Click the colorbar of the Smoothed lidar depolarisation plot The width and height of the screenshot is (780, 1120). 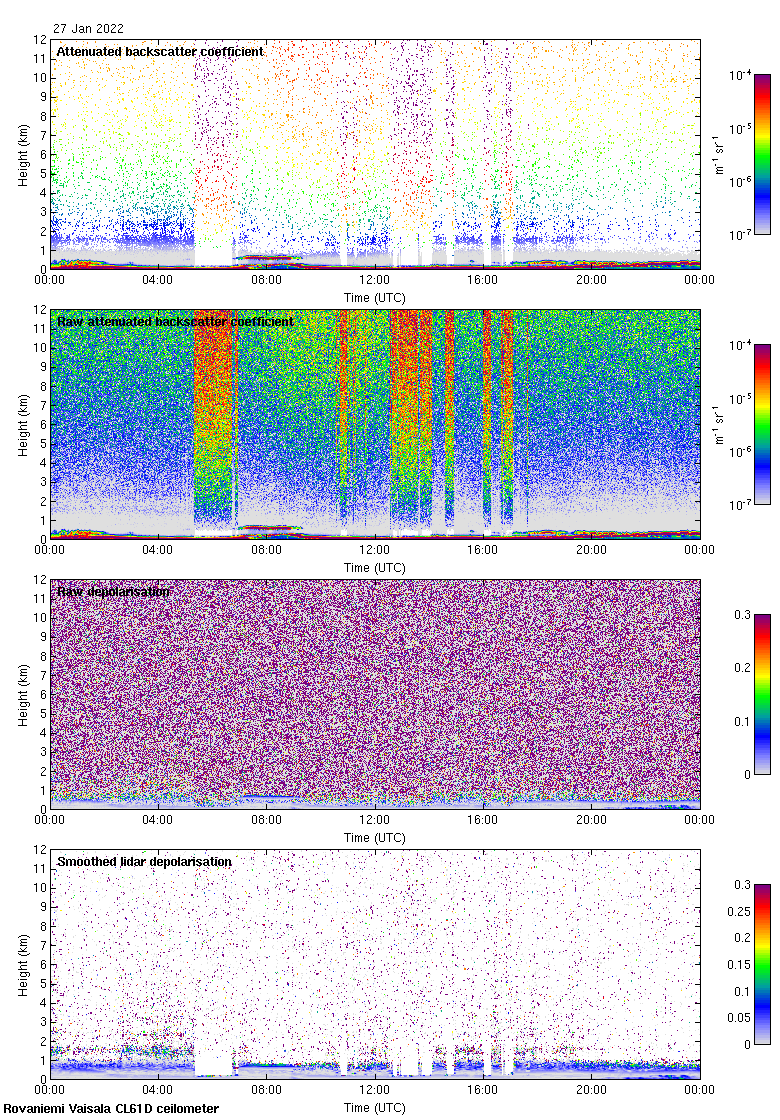pyautogui.click(x=762, y=965)
